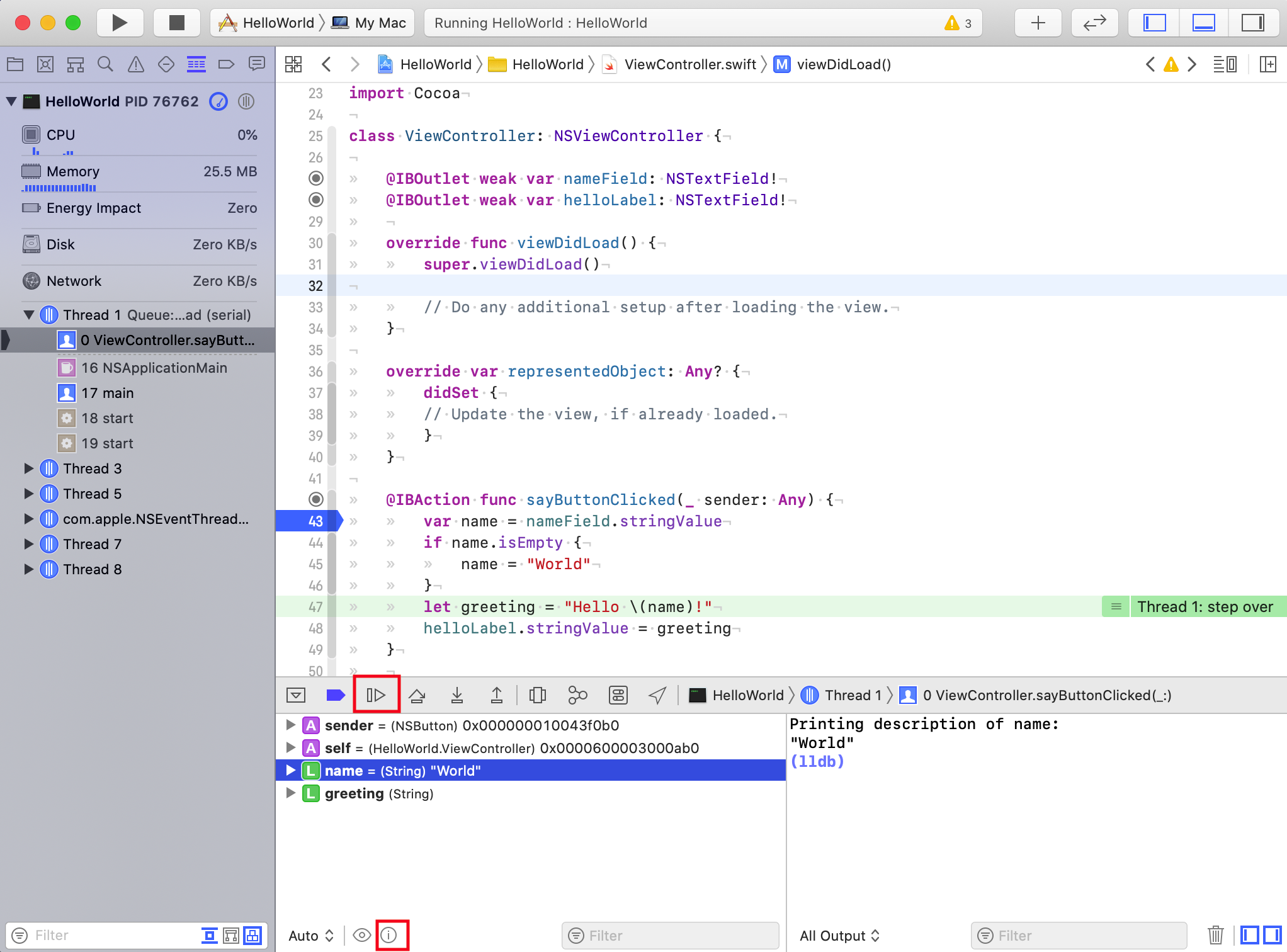
Task: Expand Thread 5
Action: coord(28,494)
